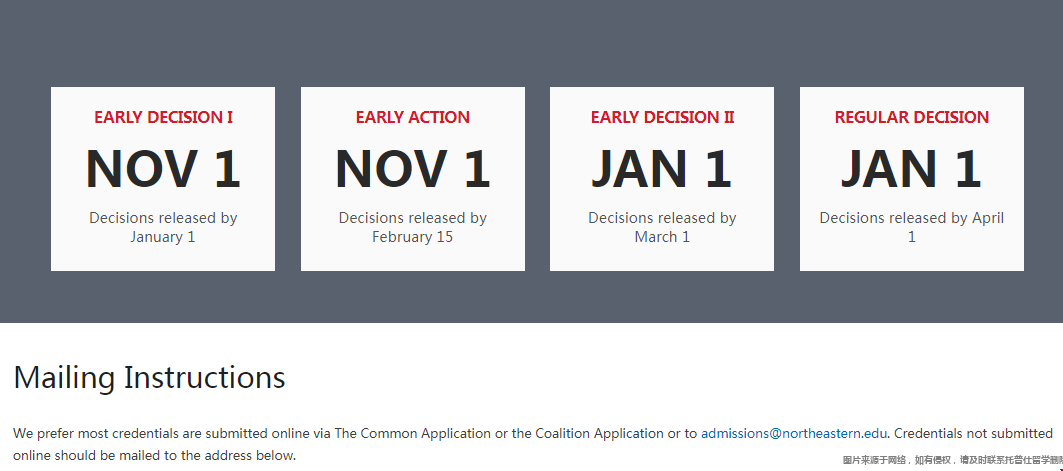Click the EARLY DECISION II red heading
The height and width of the screenshot is (471, 1063).
tap(662, 117)
